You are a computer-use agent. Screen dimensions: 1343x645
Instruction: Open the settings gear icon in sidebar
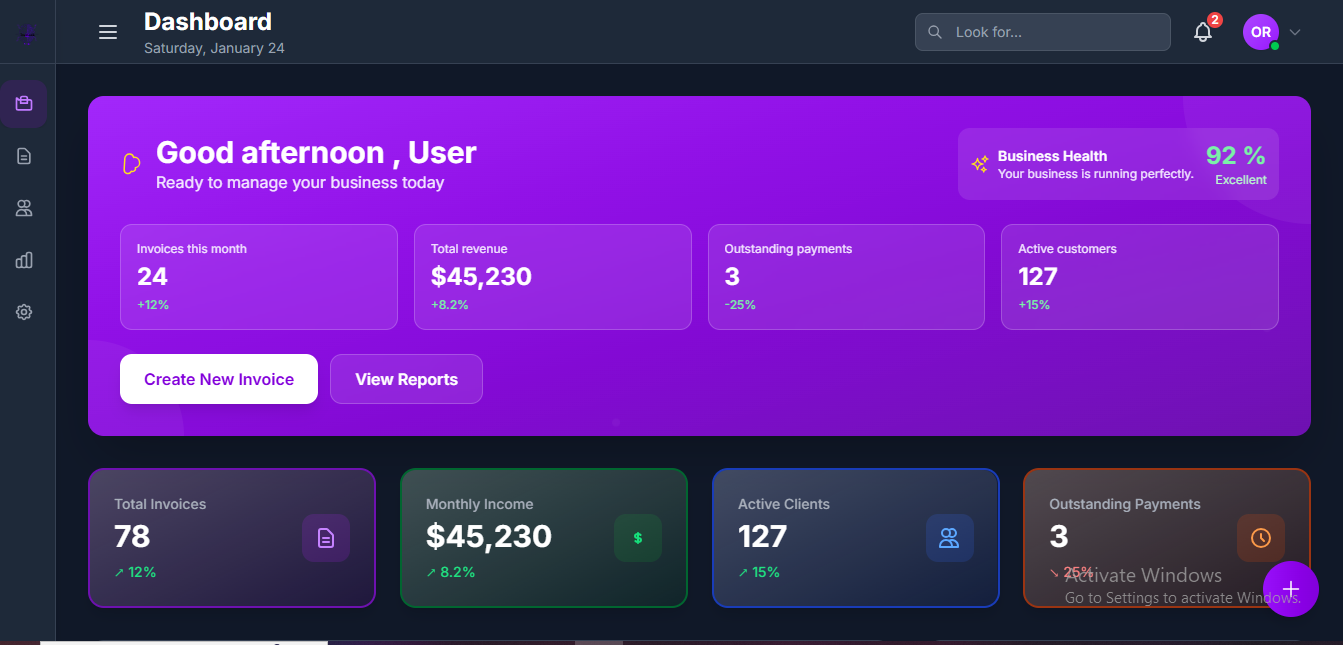[24, 312]
